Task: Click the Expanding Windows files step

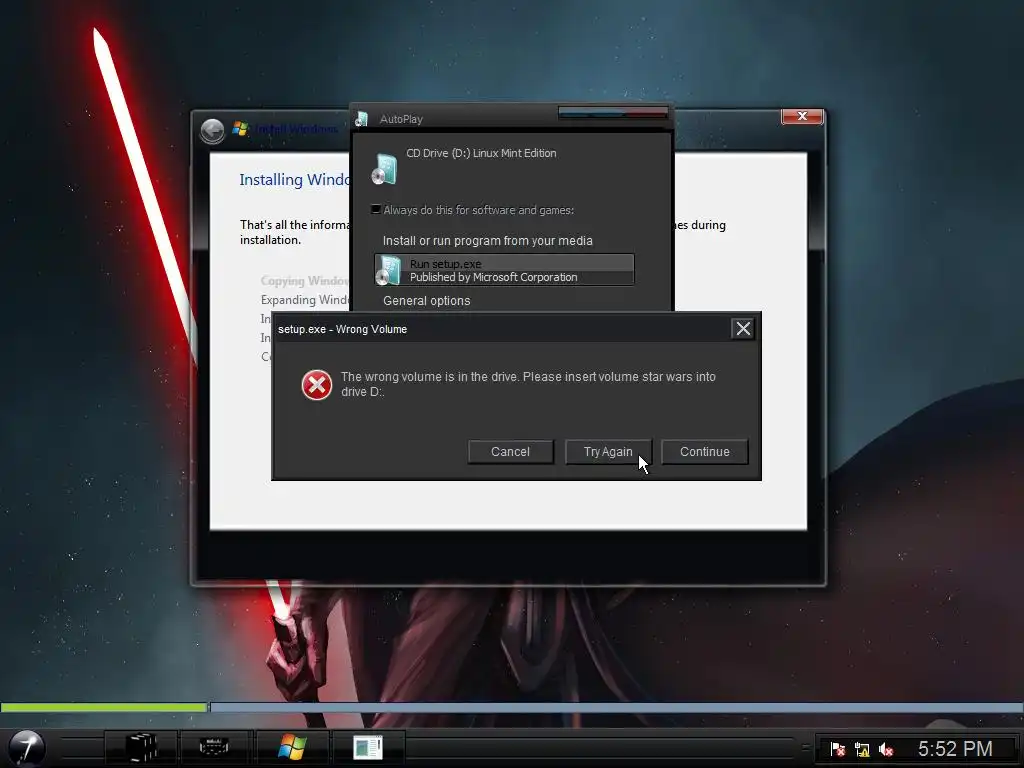Action: point(305,300)
